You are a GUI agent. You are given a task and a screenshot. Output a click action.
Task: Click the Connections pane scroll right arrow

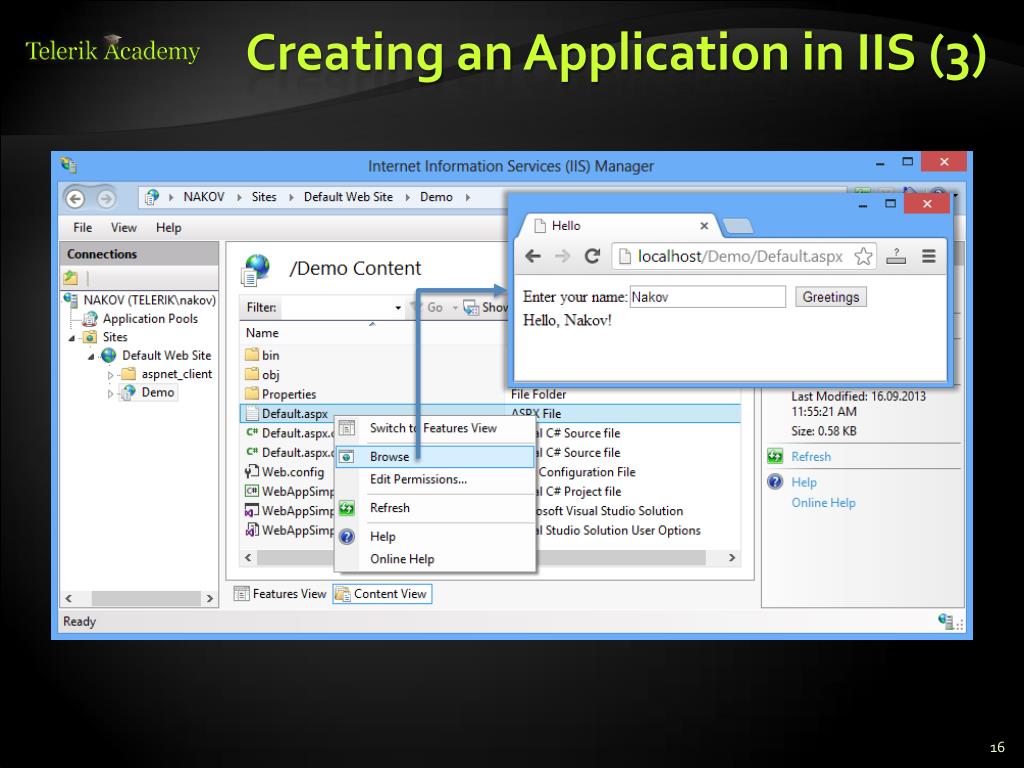pos(210,598)
